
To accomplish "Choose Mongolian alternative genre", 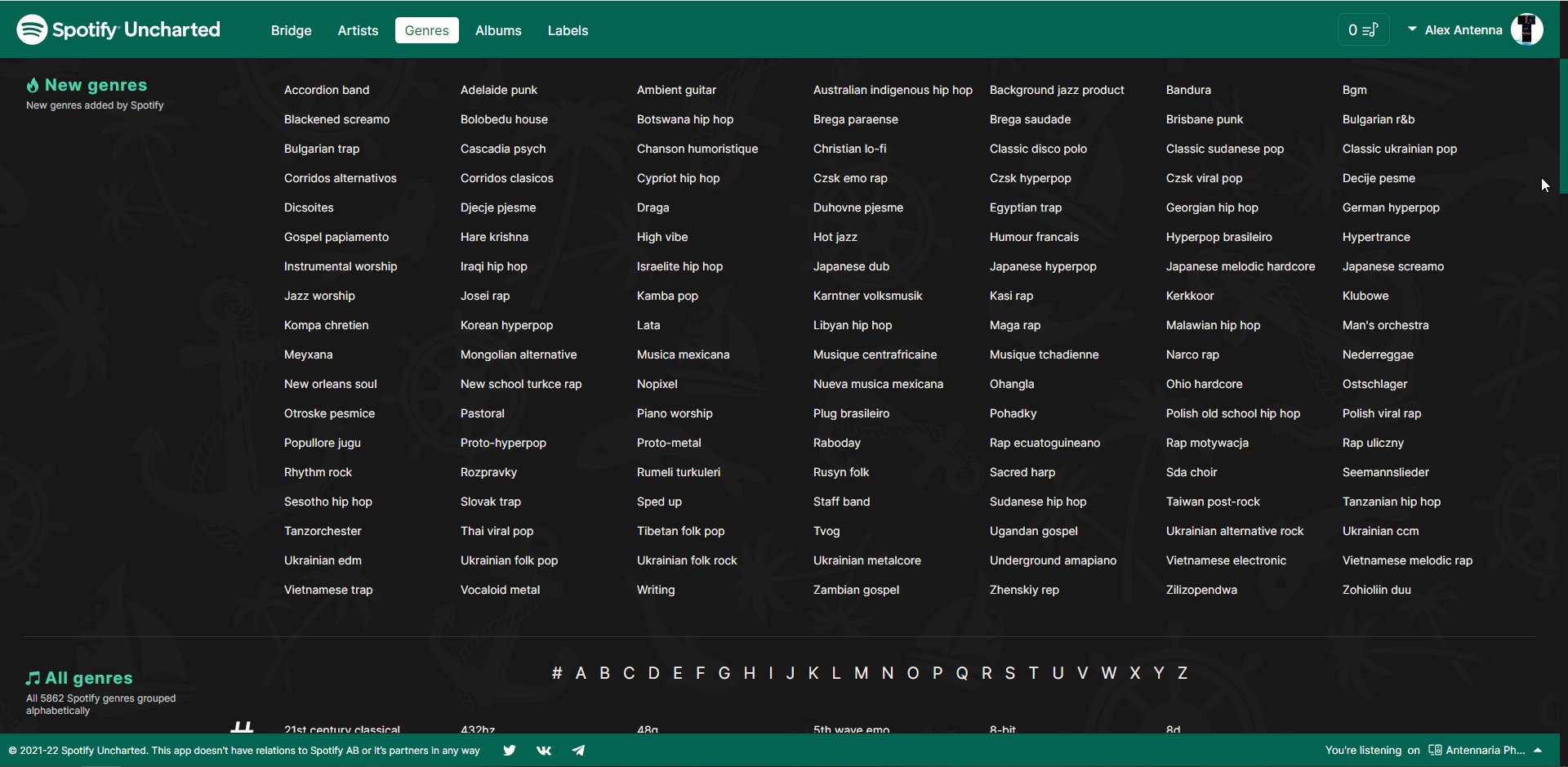I will (x=519, y=355).
